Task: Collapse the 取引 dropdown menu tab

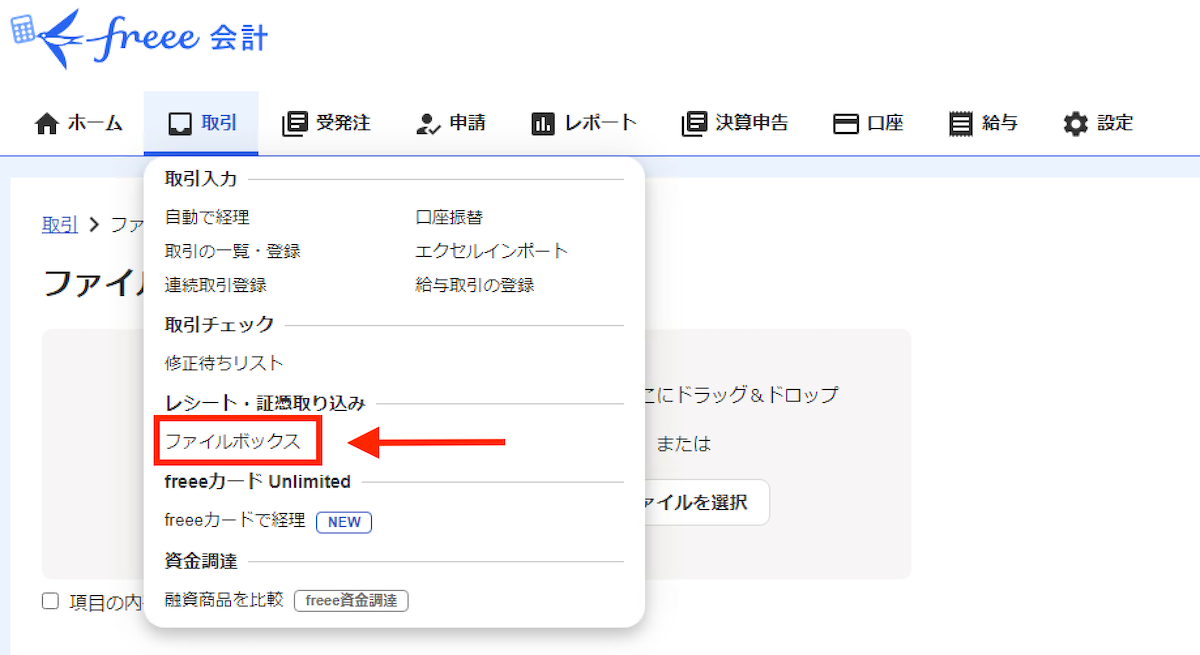Action: (x=201, y=124)
